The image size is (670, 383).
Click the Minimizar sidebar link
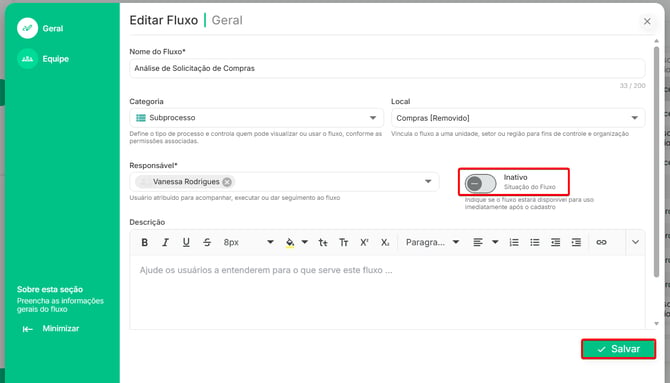click(61, 329)
